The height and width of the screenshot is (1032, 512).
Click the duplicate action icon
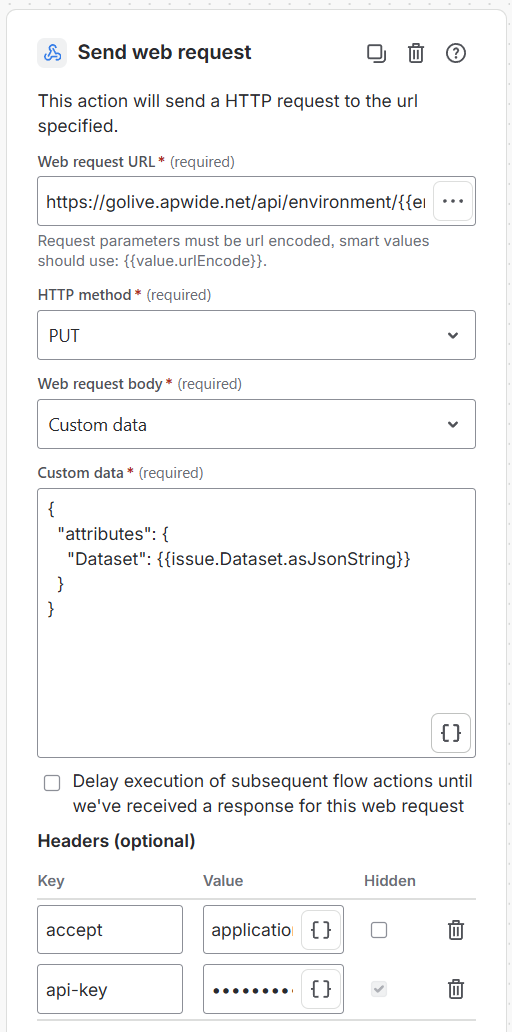pyautogui.click(x=376, y=53)
